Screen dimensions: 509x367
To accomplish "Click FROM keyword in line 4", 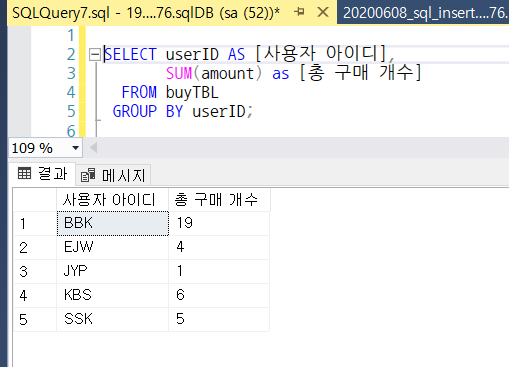I will click(x=139, y=92).
